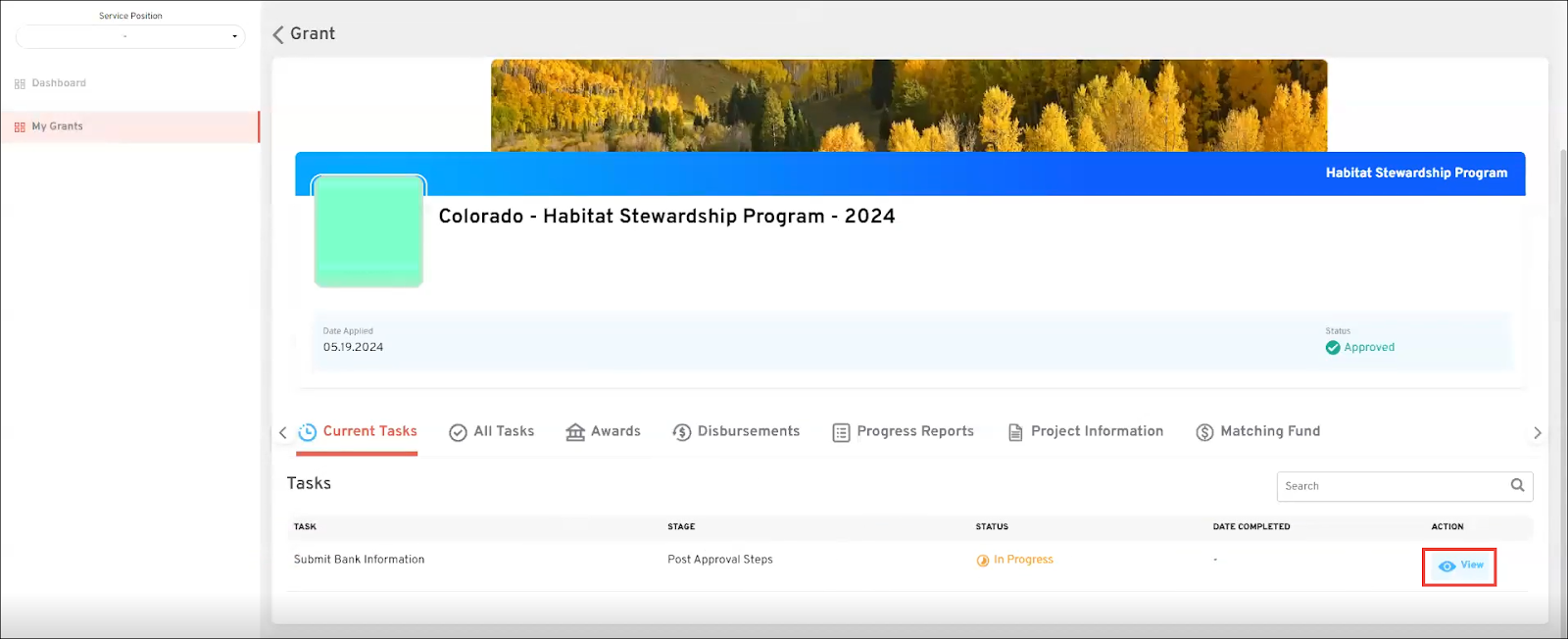Open My Grants in the sidebar

pyautogui.click(x=57, y=126)
